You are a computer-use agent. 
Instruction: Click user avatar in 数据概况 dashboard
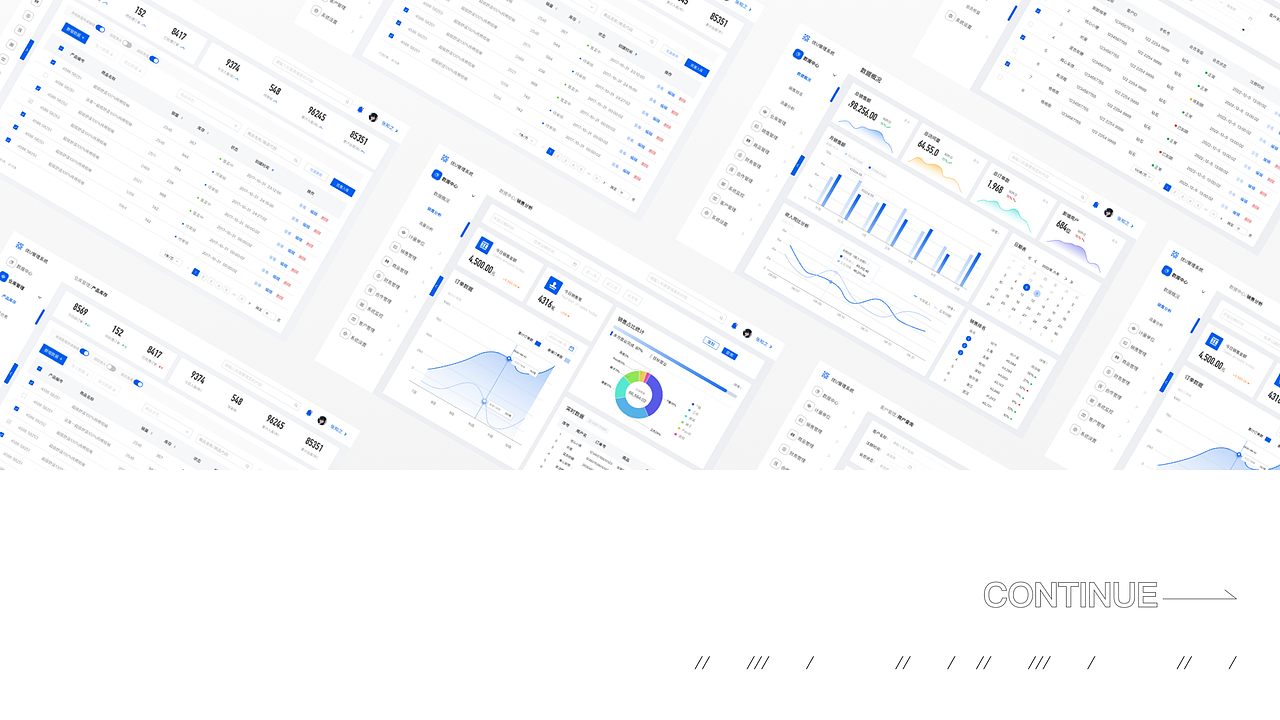point(1109,213)
